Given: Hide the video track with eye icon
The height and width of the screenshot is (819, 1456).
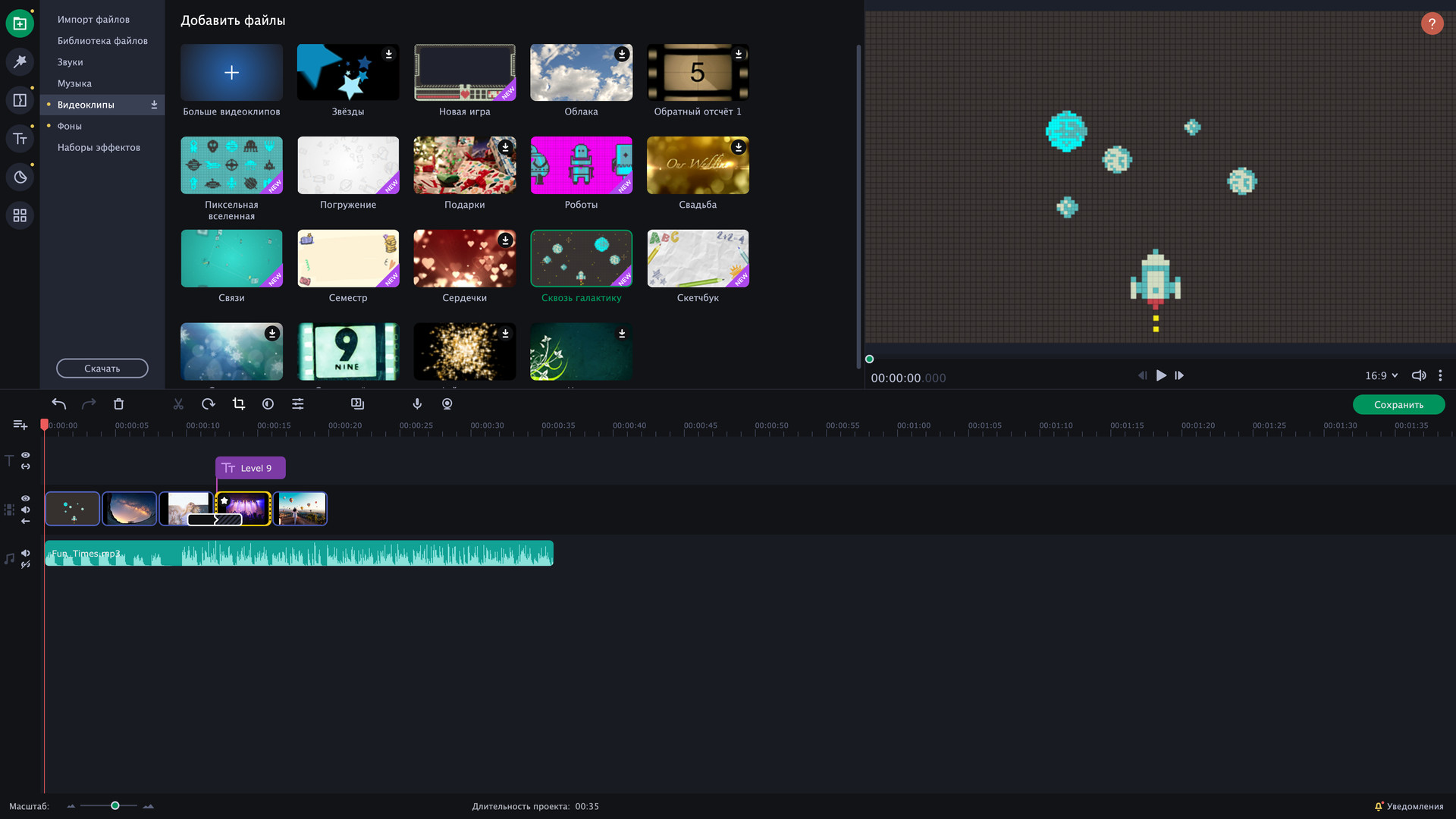Looking at the screenshot, I should click(x=26, y=498).
